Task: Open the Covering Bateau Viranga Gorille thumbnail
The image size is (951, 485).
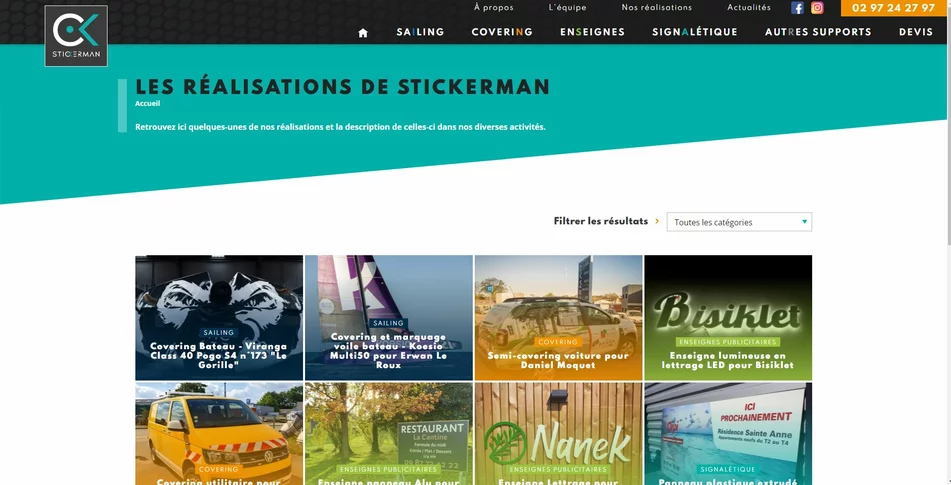Action: [x=219, y=318]
